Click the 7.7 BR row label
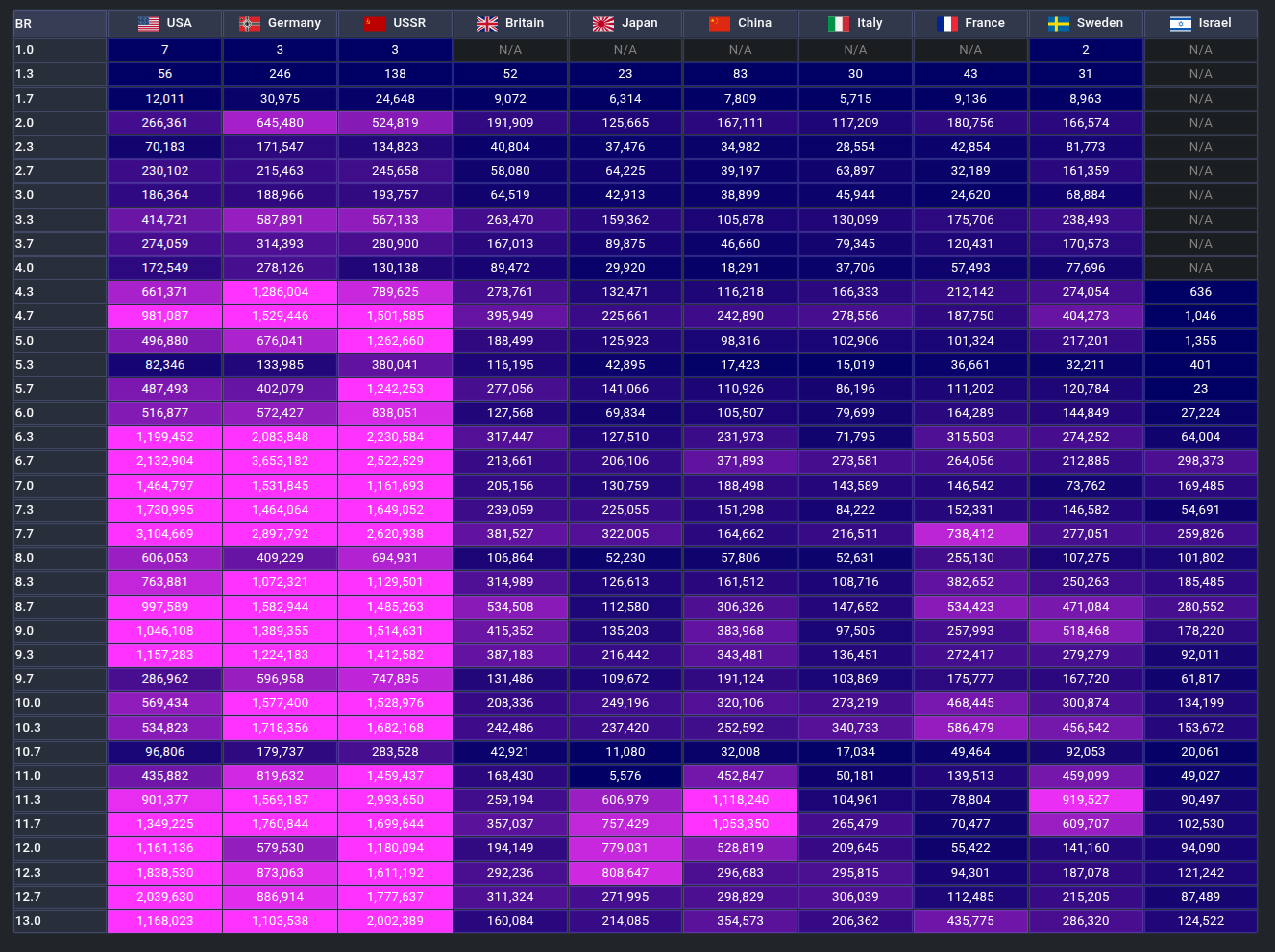The image size is (1275, 952). click(x=60, y=534)
